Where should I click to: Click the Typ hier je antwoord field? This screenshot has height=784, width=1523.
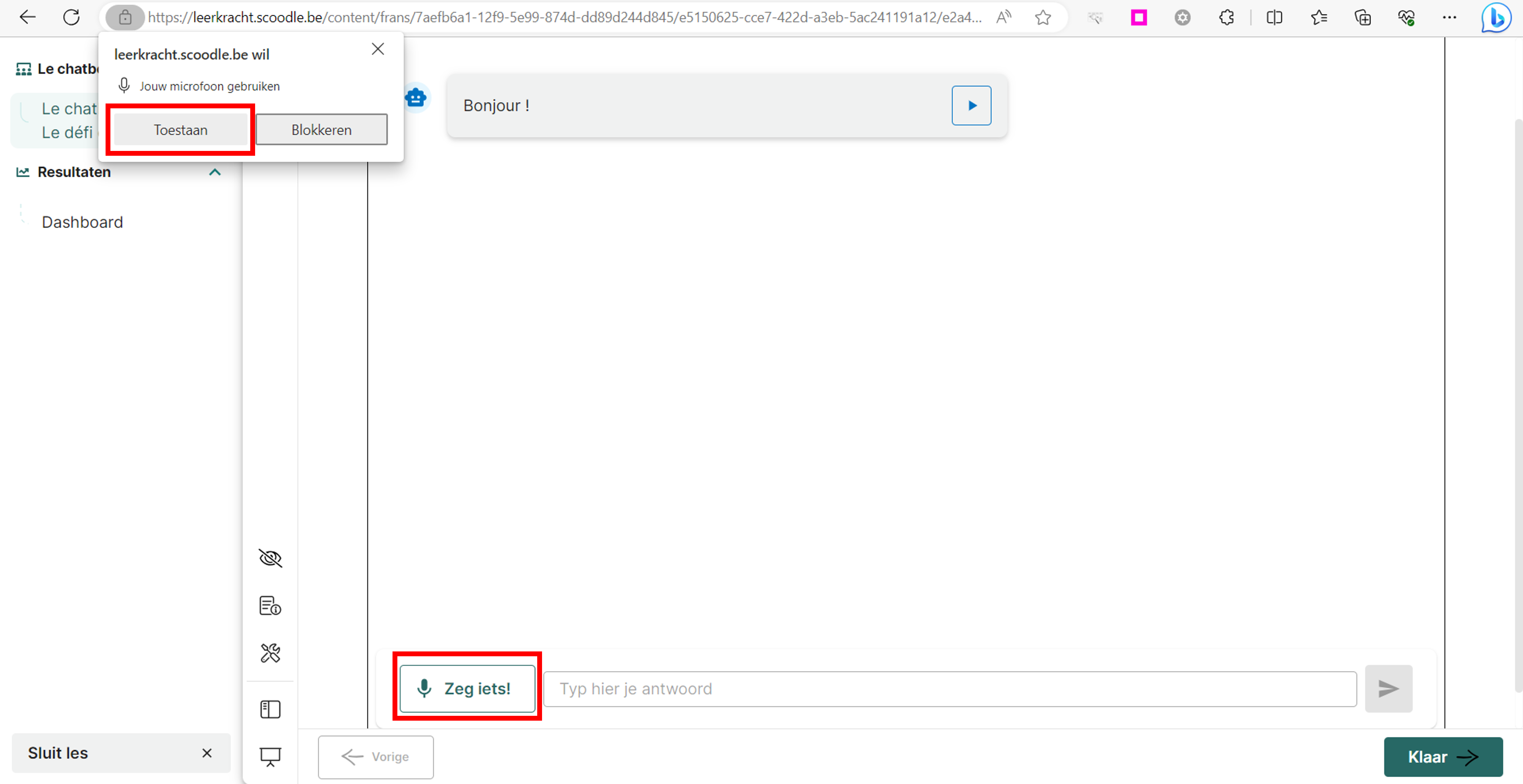pos(949,689)
